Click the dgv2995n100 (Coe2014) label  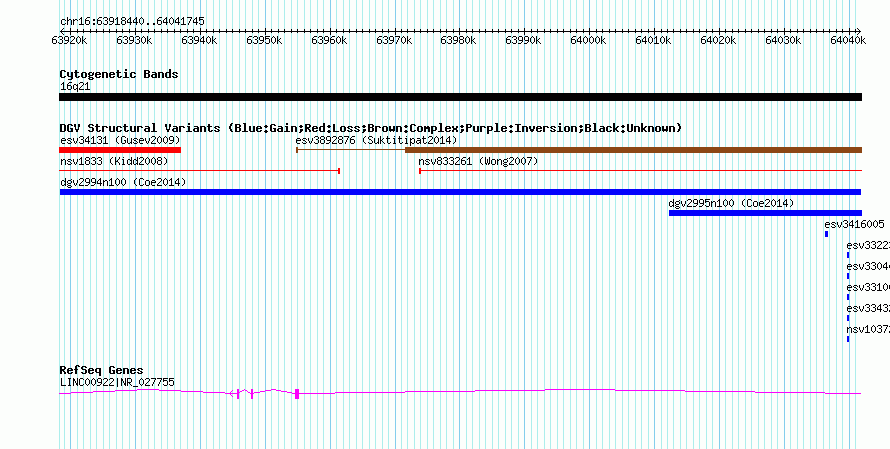click(731, 204)
